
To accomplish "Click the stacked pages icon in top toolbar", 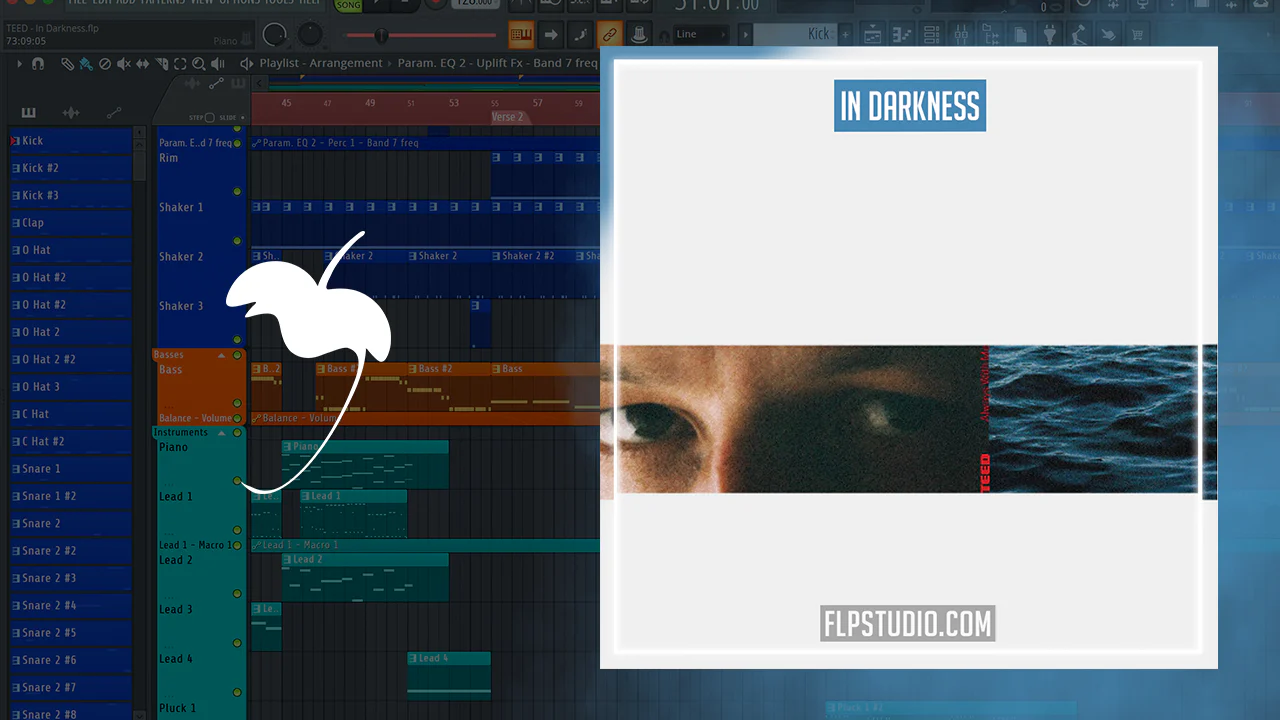I will pos(1021,35).
